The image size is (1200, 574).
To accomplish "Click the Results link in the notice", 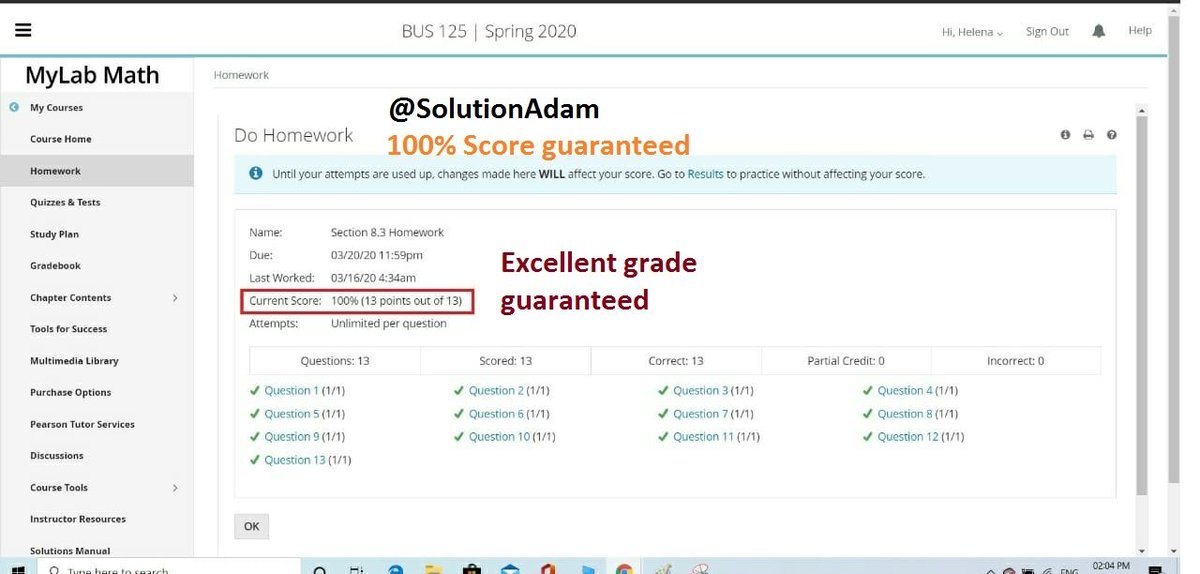I will (x=705, y=174).
